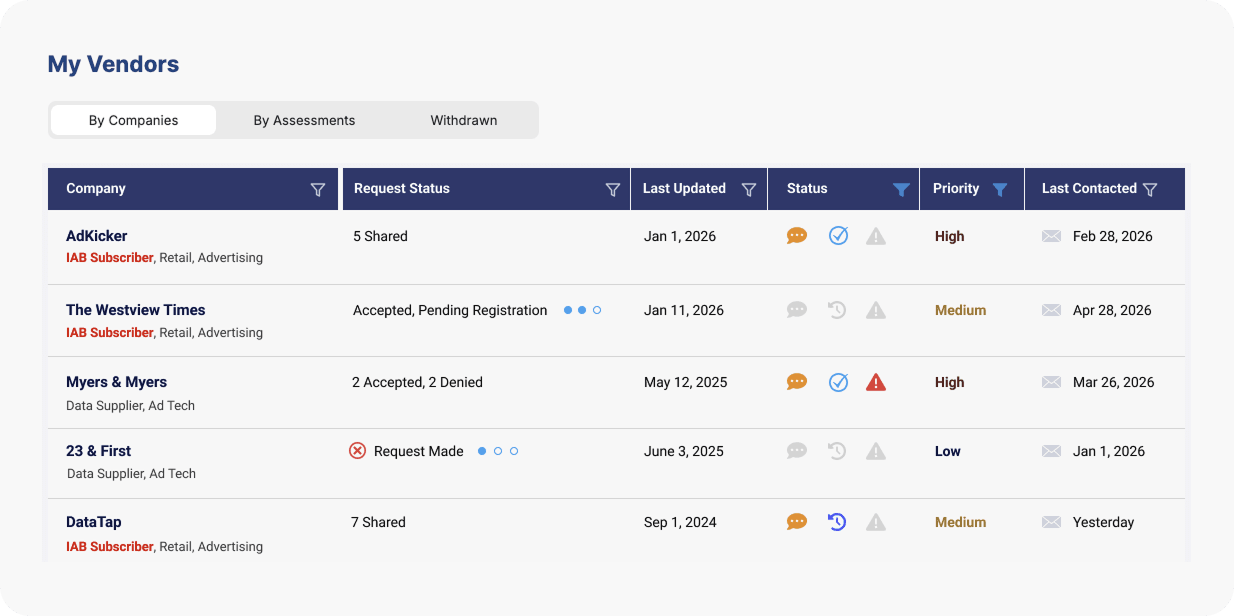Open the AdKicker company link
This screenshot has height=616, width=1234.
[97, 236]
